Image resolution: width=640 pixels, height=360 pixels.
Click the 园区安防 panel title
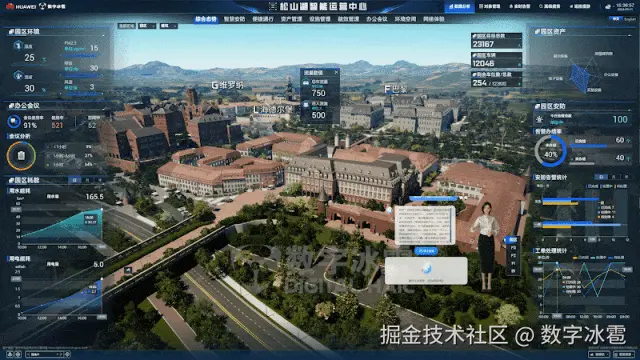coord(550,106)
